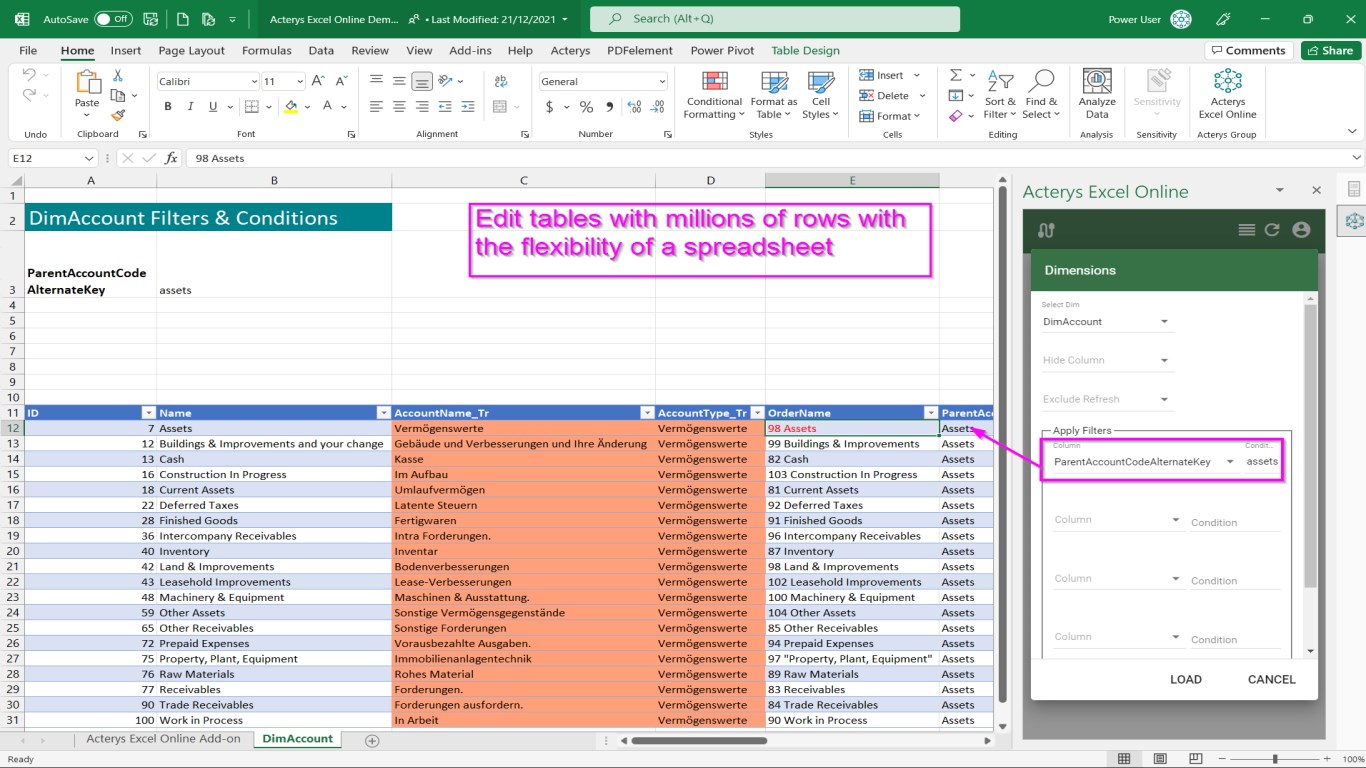
Task: Open the font size dropdown
Action: 299,81
